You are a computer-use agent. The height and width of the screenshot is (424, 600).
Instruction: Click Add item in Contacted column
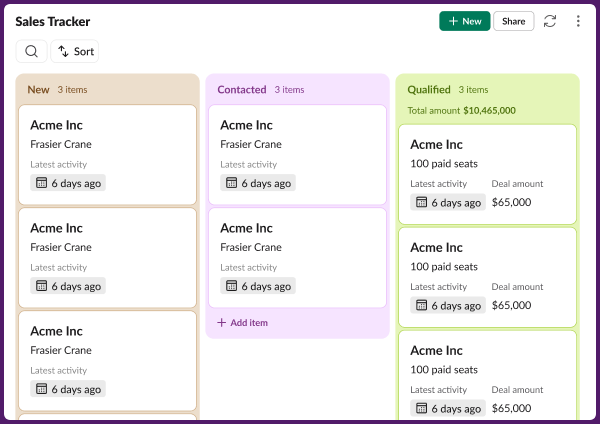pos(243,323)
